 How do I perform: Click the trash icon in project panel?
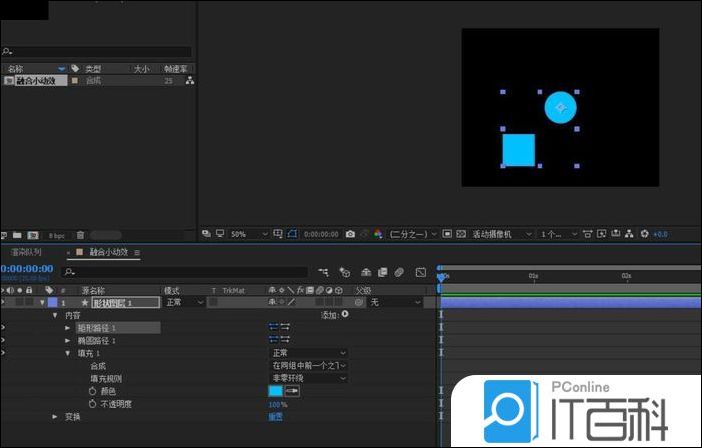click(79, 235)
